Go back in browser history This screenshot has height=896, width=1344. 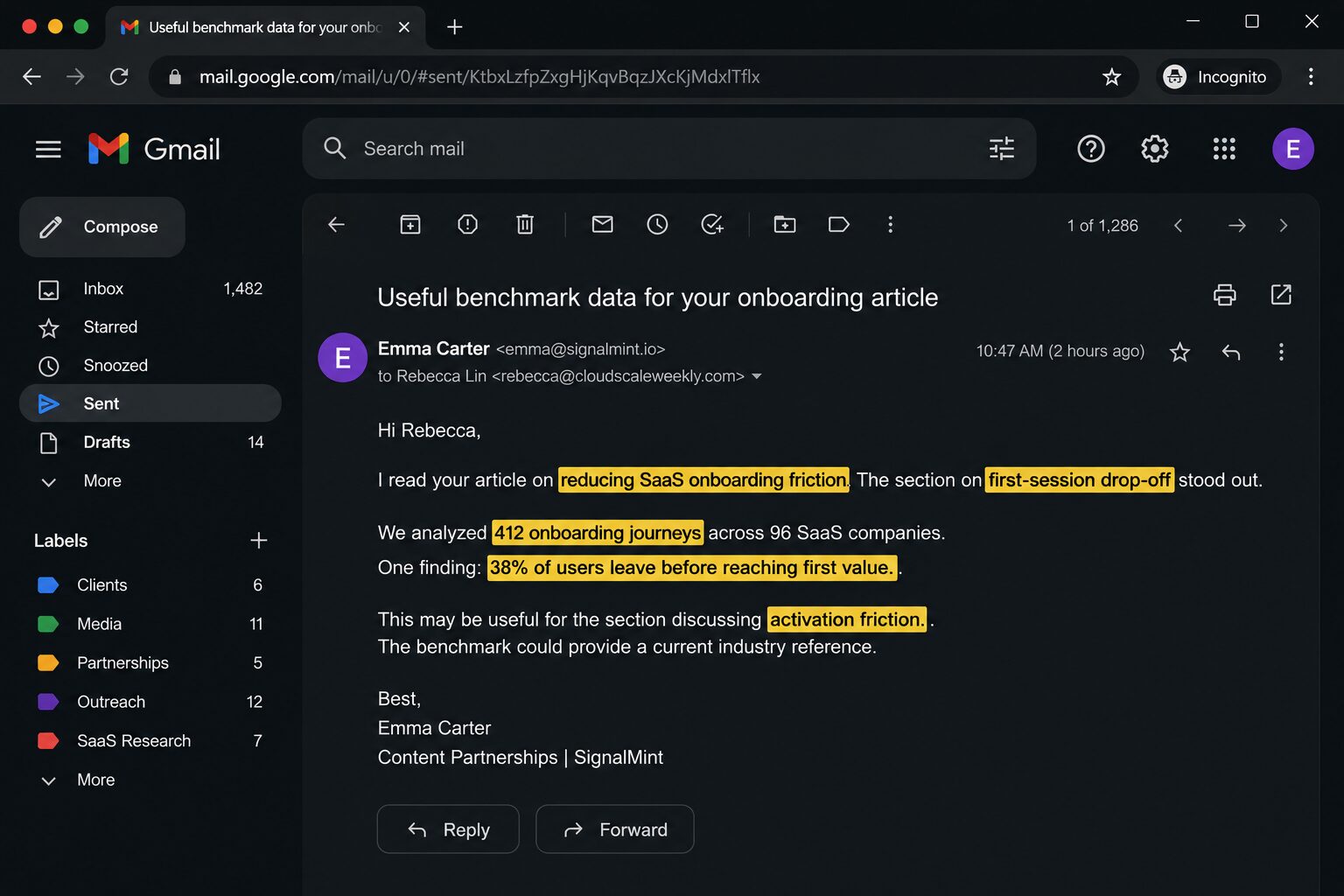point(31,77)
